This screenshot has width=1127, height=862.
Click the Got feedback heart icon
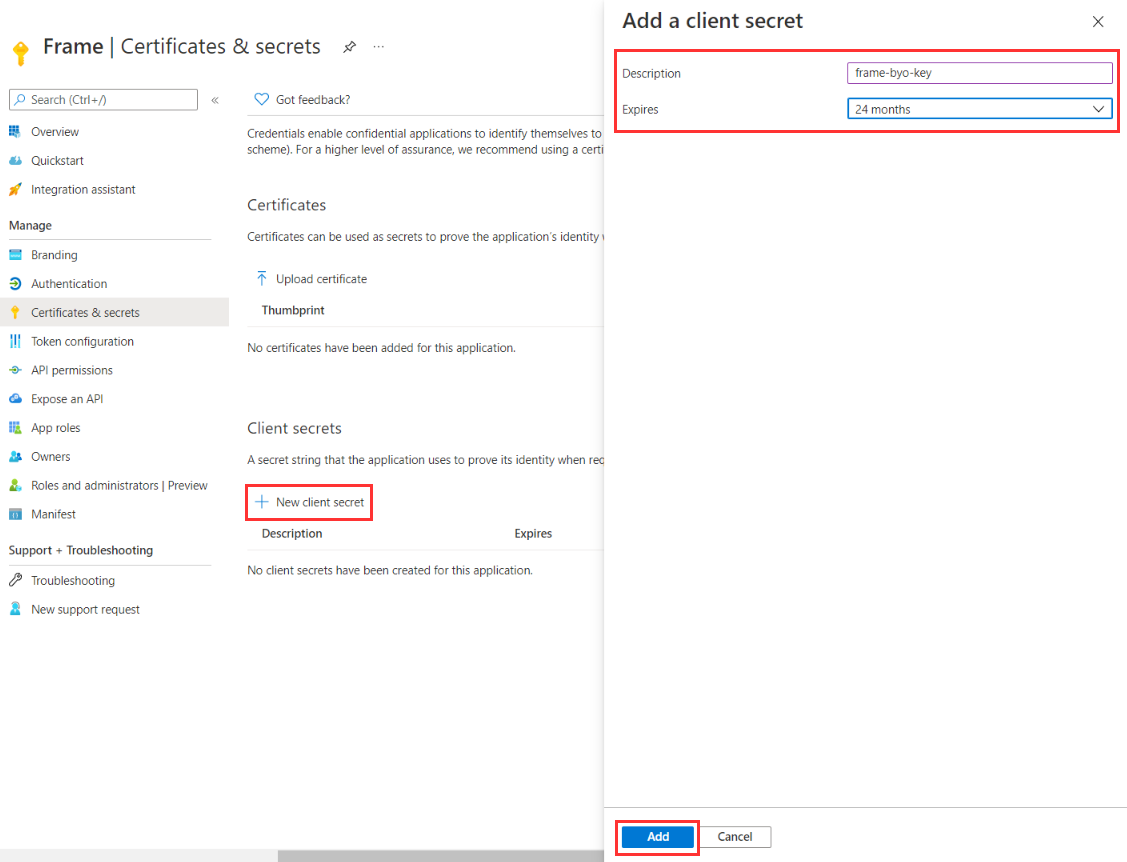(x=261, y=98)
